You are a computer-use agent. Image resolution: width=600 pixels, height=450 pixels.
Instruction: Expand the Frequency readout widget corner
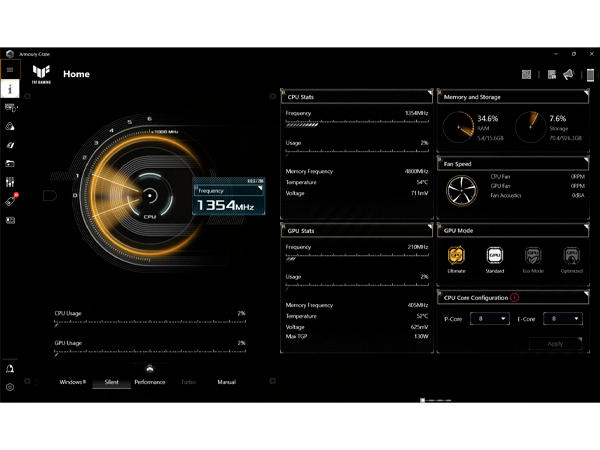(x=260, y=188)
